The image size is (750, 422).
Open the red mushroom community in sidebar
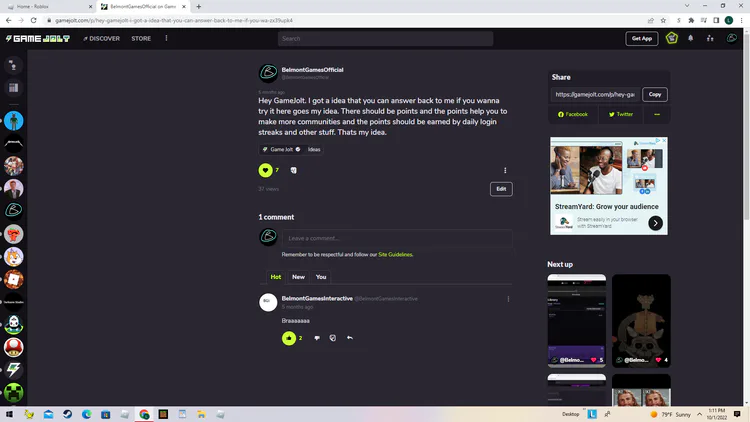tap(13, 347)
